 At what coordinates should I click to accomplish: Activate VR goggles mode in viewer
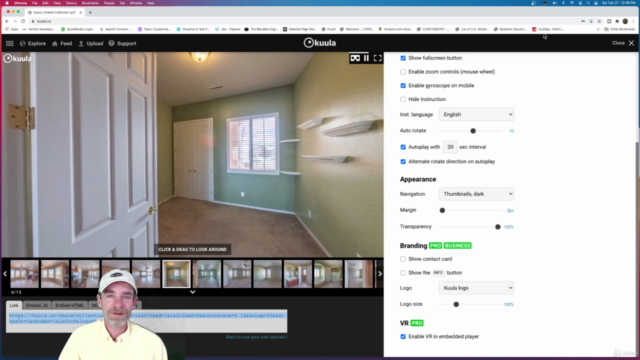point(355,58)
